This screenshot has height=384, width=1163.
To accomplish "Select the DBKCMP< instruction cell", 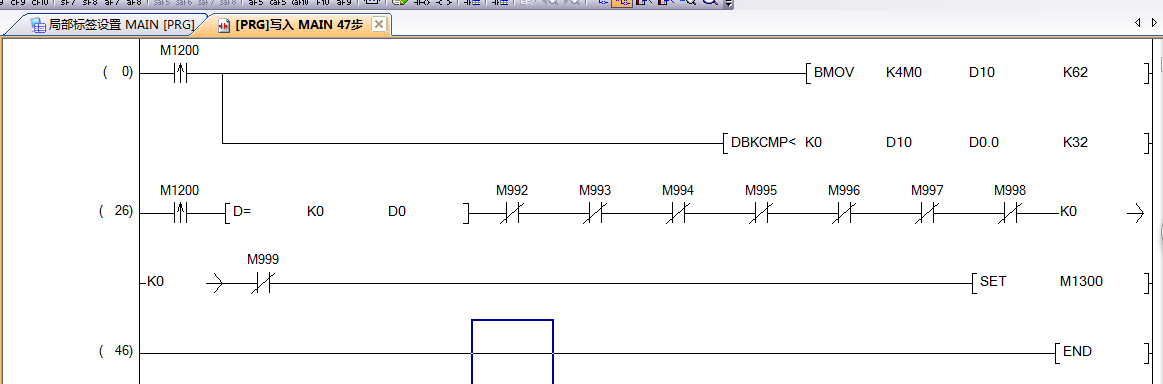I will (x=935, y=142).
